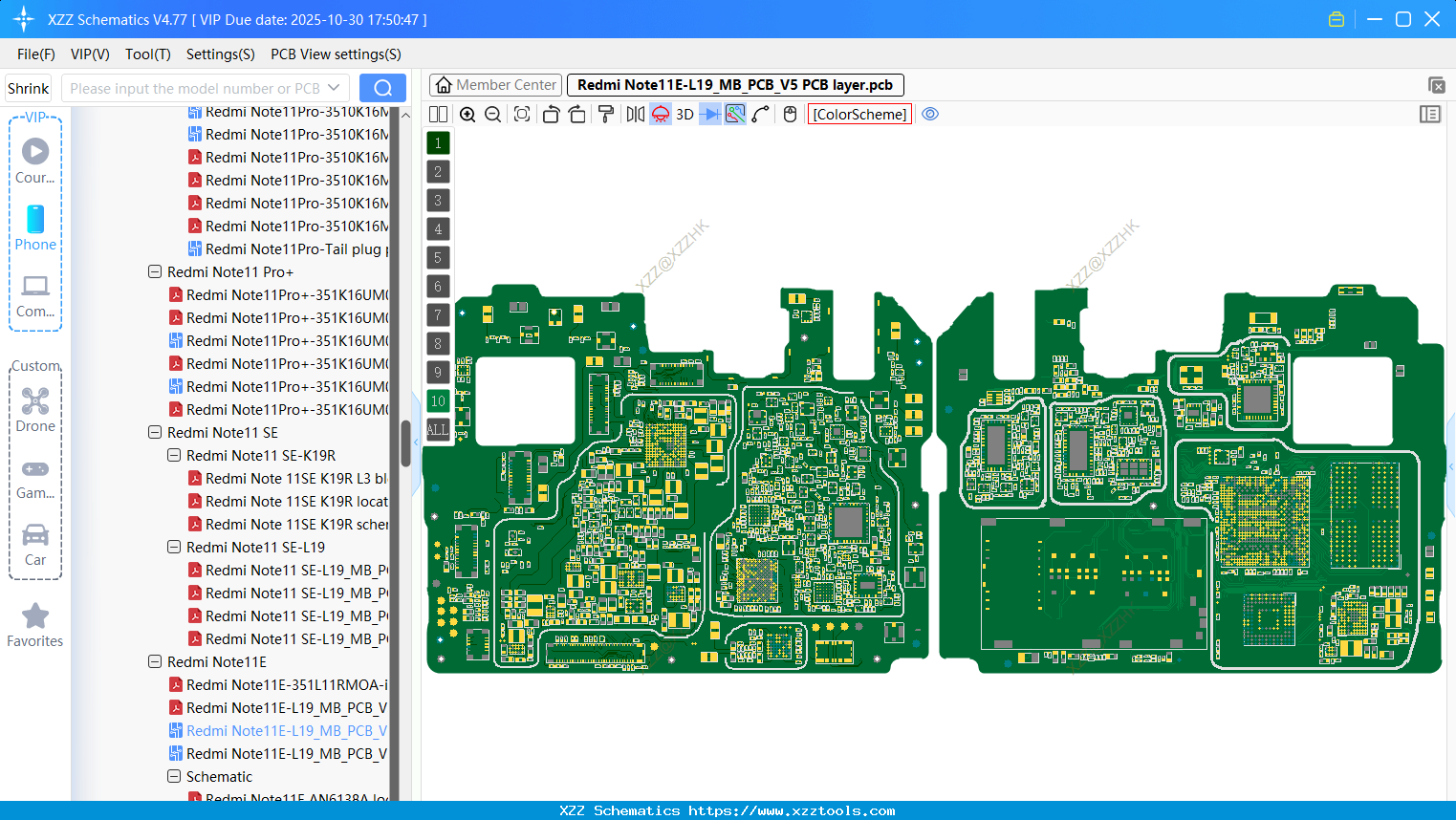
Task: Click the Member Center button
Action: coord(495,84)
